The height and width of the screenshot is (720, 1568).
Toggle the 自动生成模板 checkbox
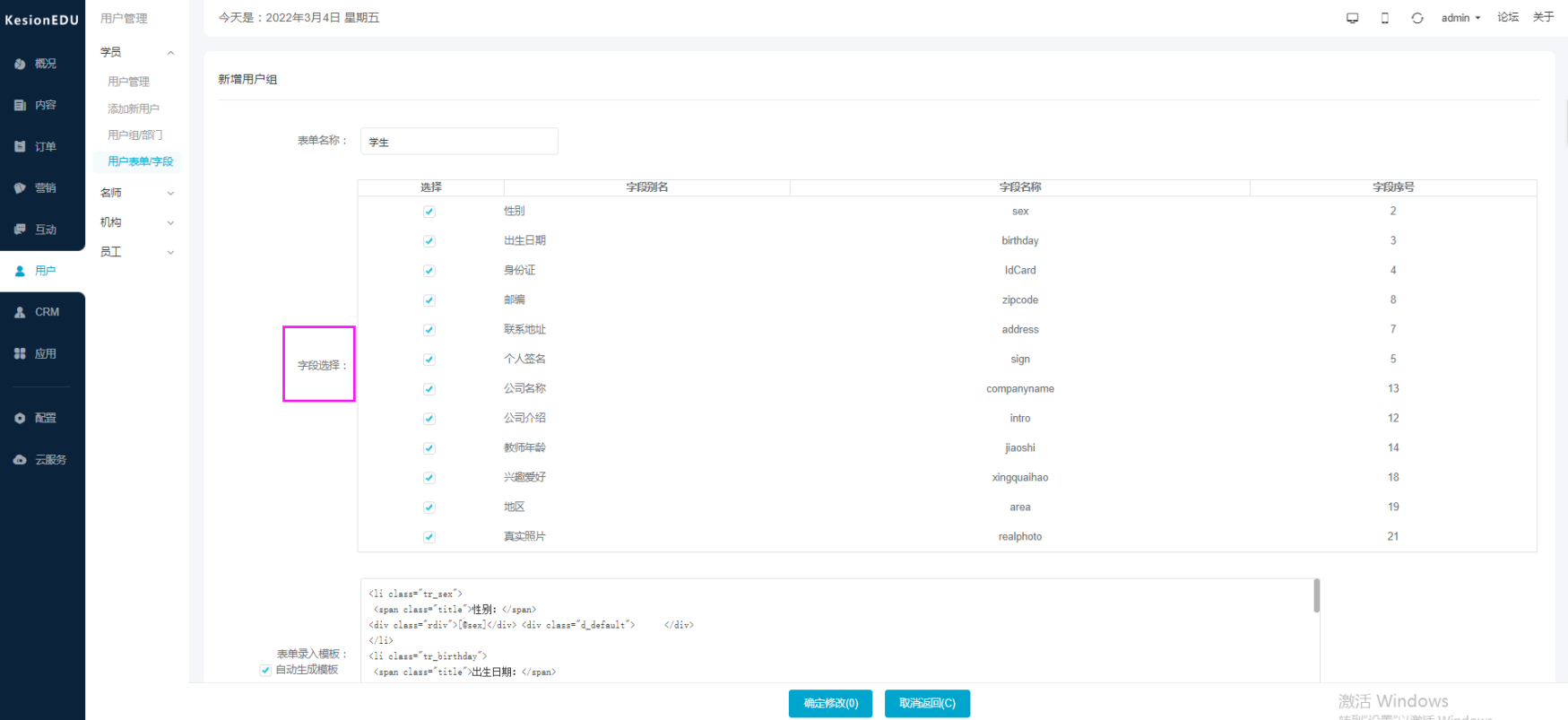click(265, 670)
